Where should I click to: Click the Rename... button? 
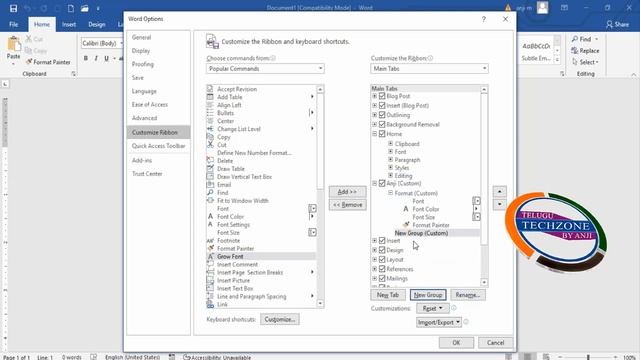(468, 295)
